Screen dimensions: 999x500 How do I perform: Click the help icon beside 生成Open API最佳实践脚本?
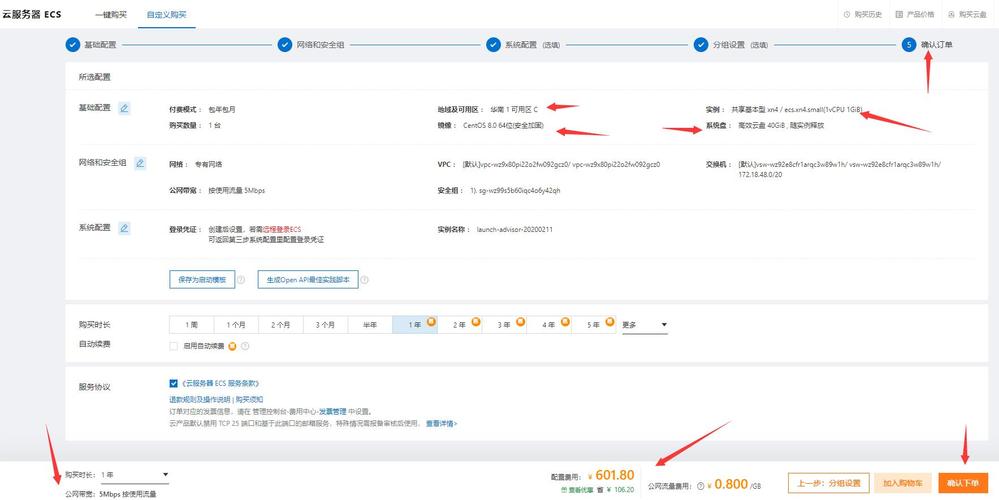[364, 280]
